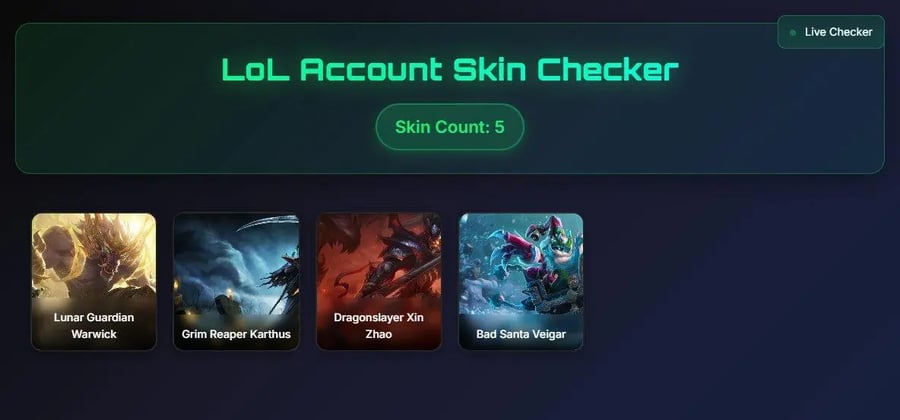Screen dimensions: 900x420
Task: Click the 'Live Checker' label text
Action: click(x=839, y=32)
